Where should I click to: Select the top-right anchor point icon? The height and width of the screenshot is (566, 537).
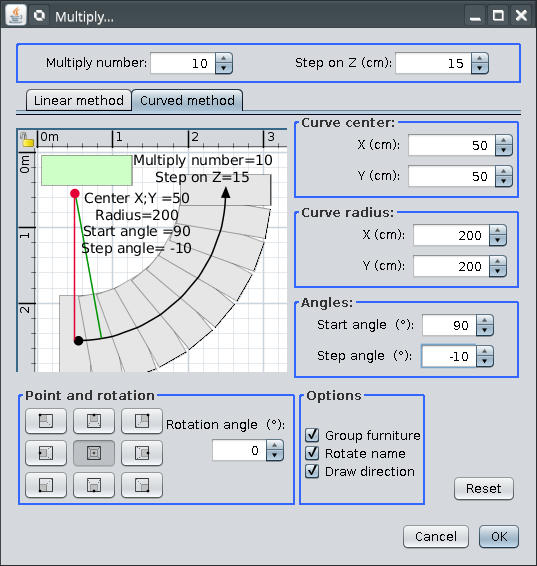tap(142, 421)
